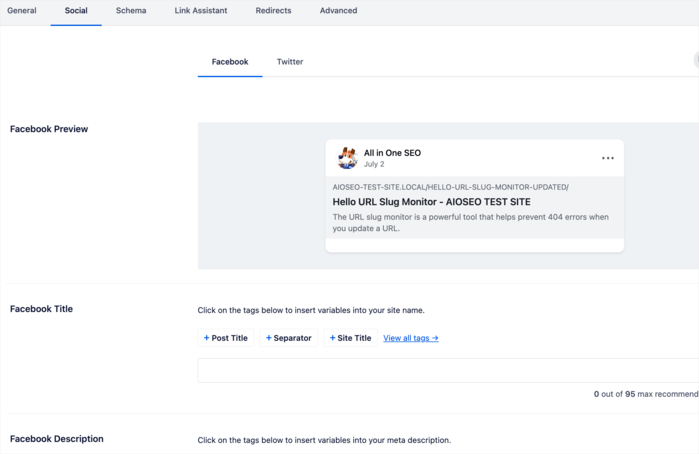Insert the Site Title tag
699x454 pixels.
(x=350, y=338)
